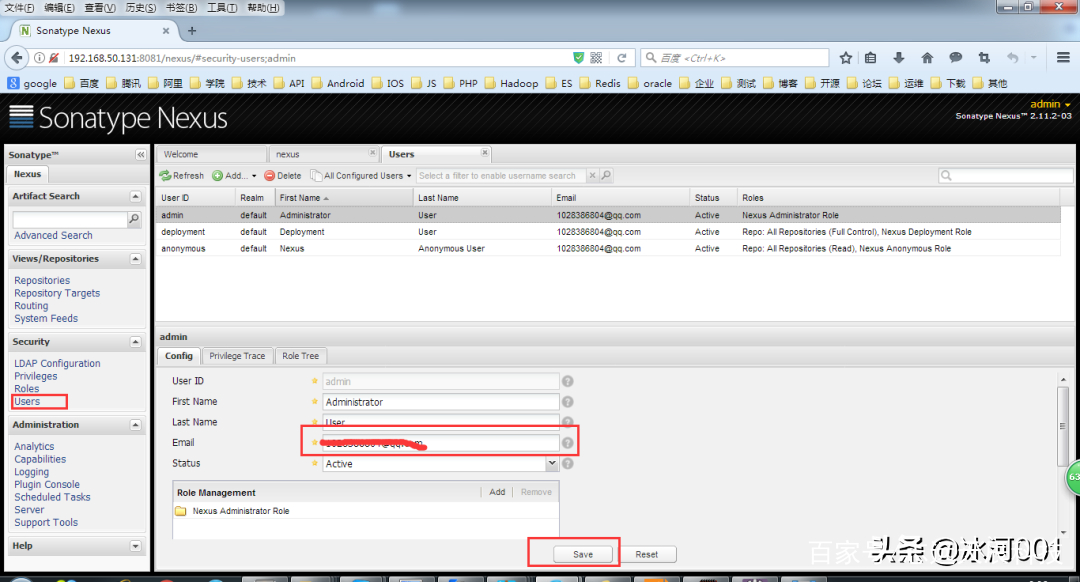Click the Save button
The height and width of the screenshot is (582, 1080).
coord(583,554)
